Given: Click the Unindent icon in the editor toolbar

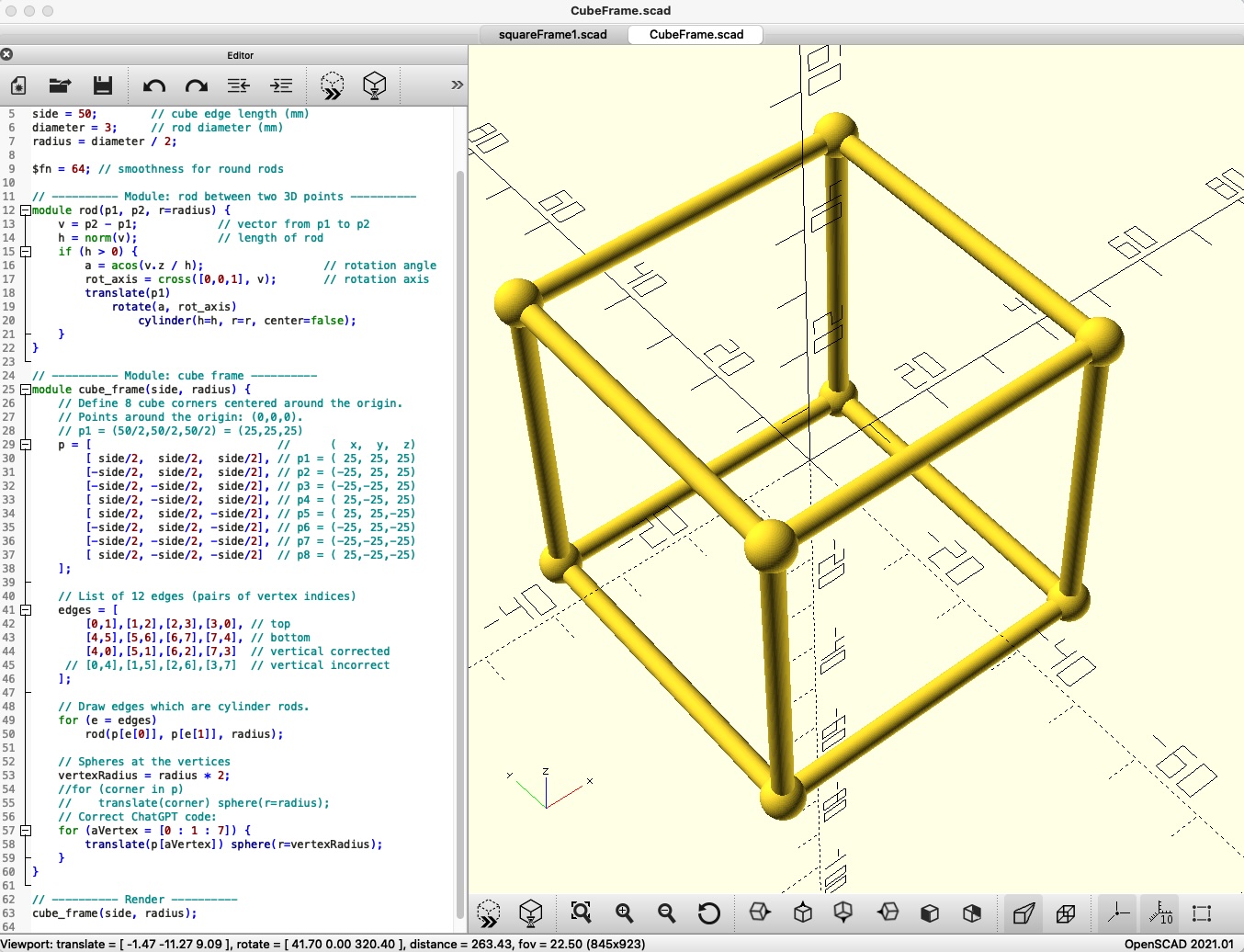Looking at the screenshot, I should (239, 85).
